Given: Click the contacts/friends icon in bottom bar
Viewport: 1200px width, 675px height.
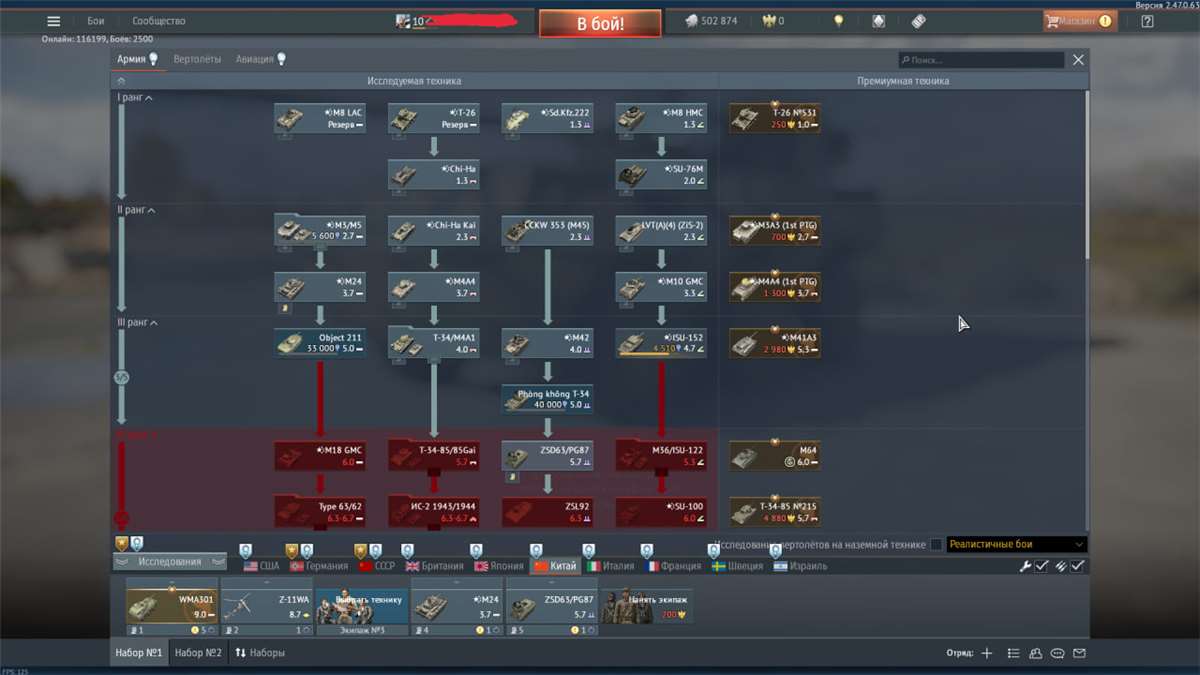Looking at the screenshot, I should (x=1036, y=653).
